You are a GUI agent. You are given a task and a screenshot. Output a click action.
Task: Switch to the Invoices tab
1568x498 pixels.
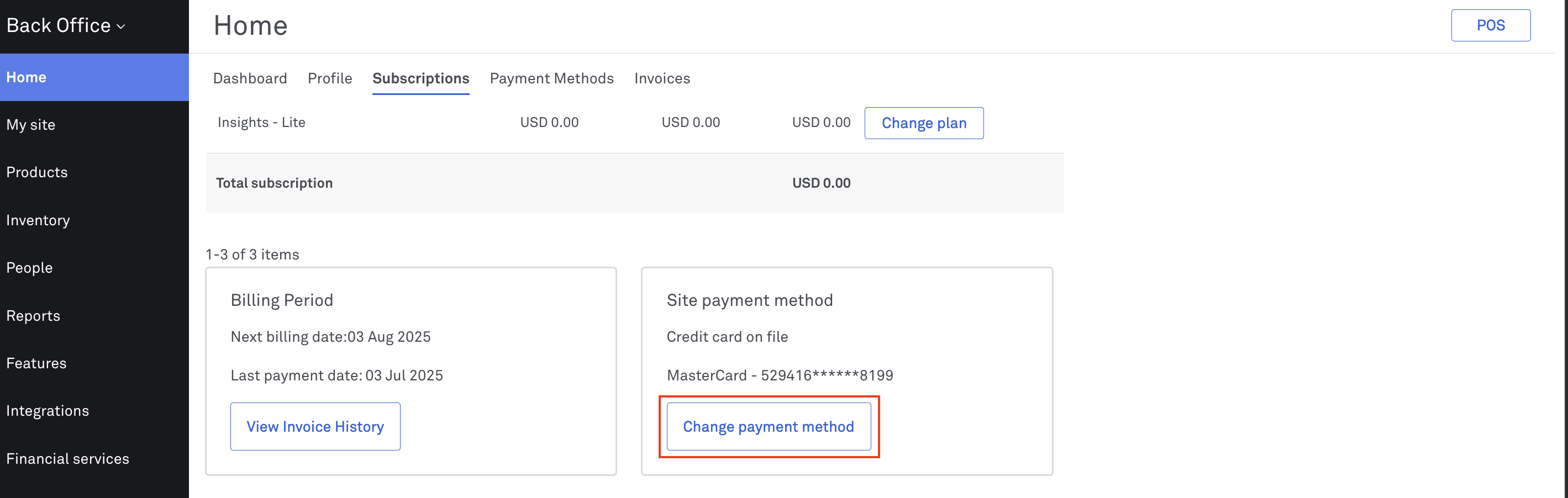tap(662, 78)
